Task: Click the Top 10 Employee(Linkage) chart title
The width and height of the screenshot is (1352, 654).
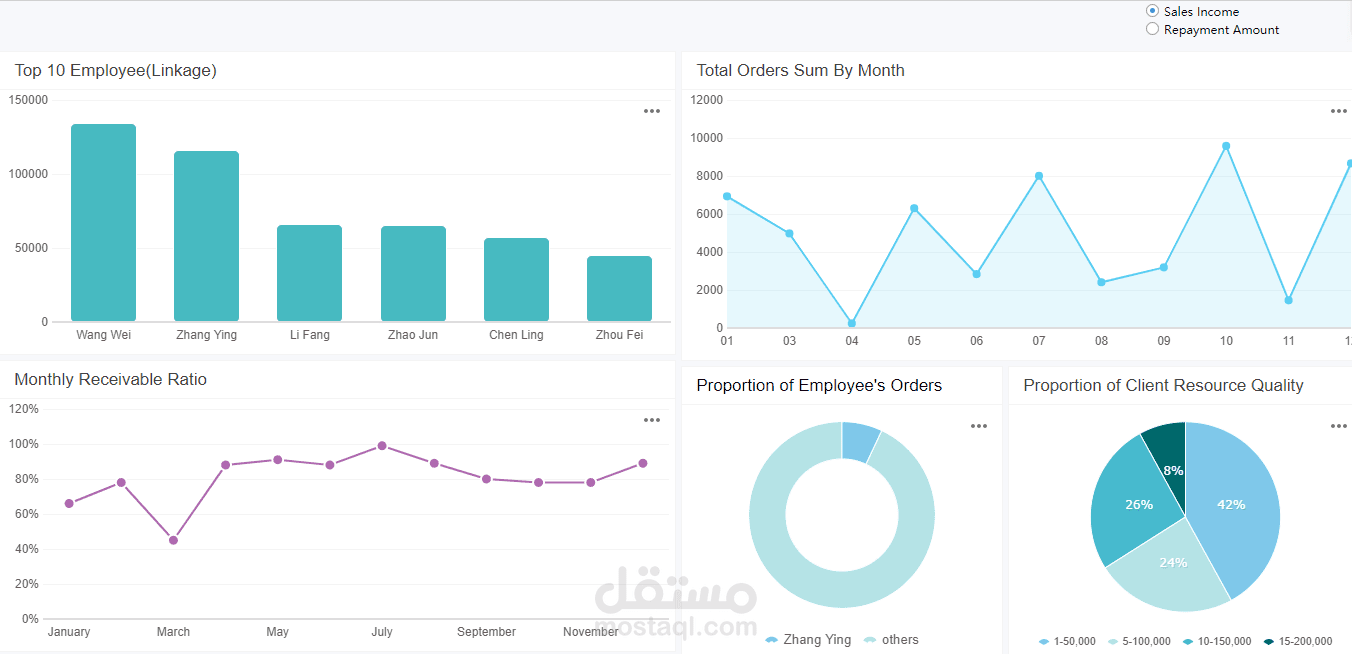Action: tap(115, 70)
